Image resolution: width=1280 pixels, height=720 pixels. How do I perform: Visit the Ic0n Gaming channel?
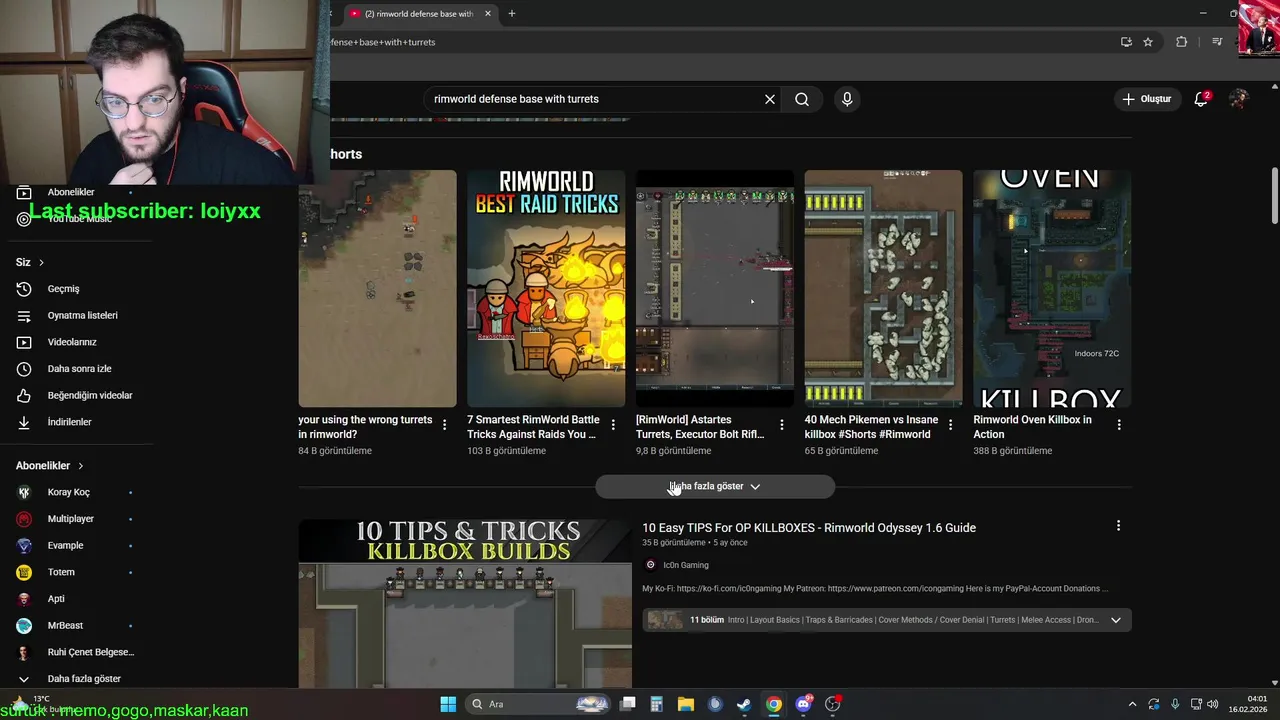[686, 565]
